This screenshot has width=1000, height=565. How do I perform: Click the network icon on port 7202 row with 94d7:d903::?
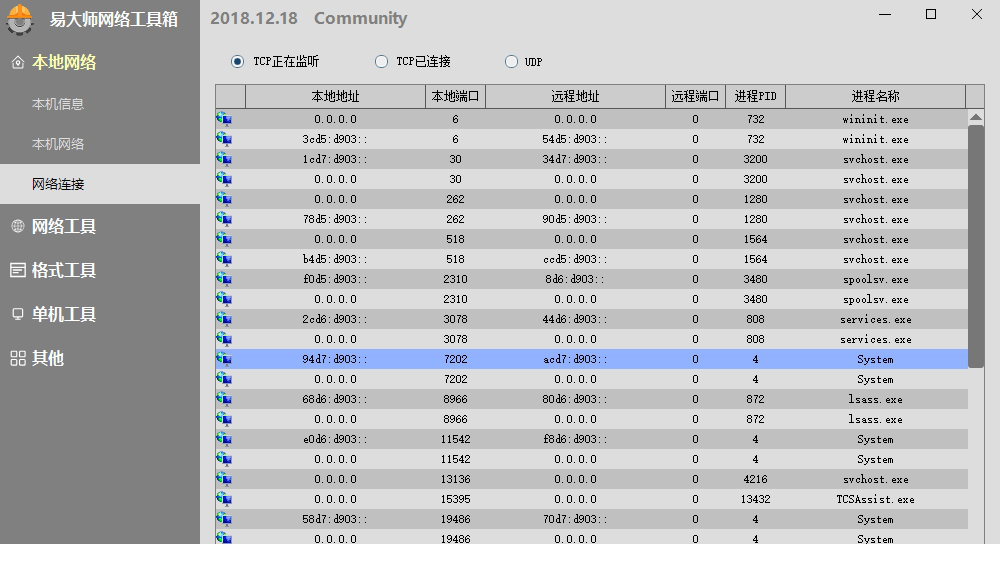click(224, 359)
